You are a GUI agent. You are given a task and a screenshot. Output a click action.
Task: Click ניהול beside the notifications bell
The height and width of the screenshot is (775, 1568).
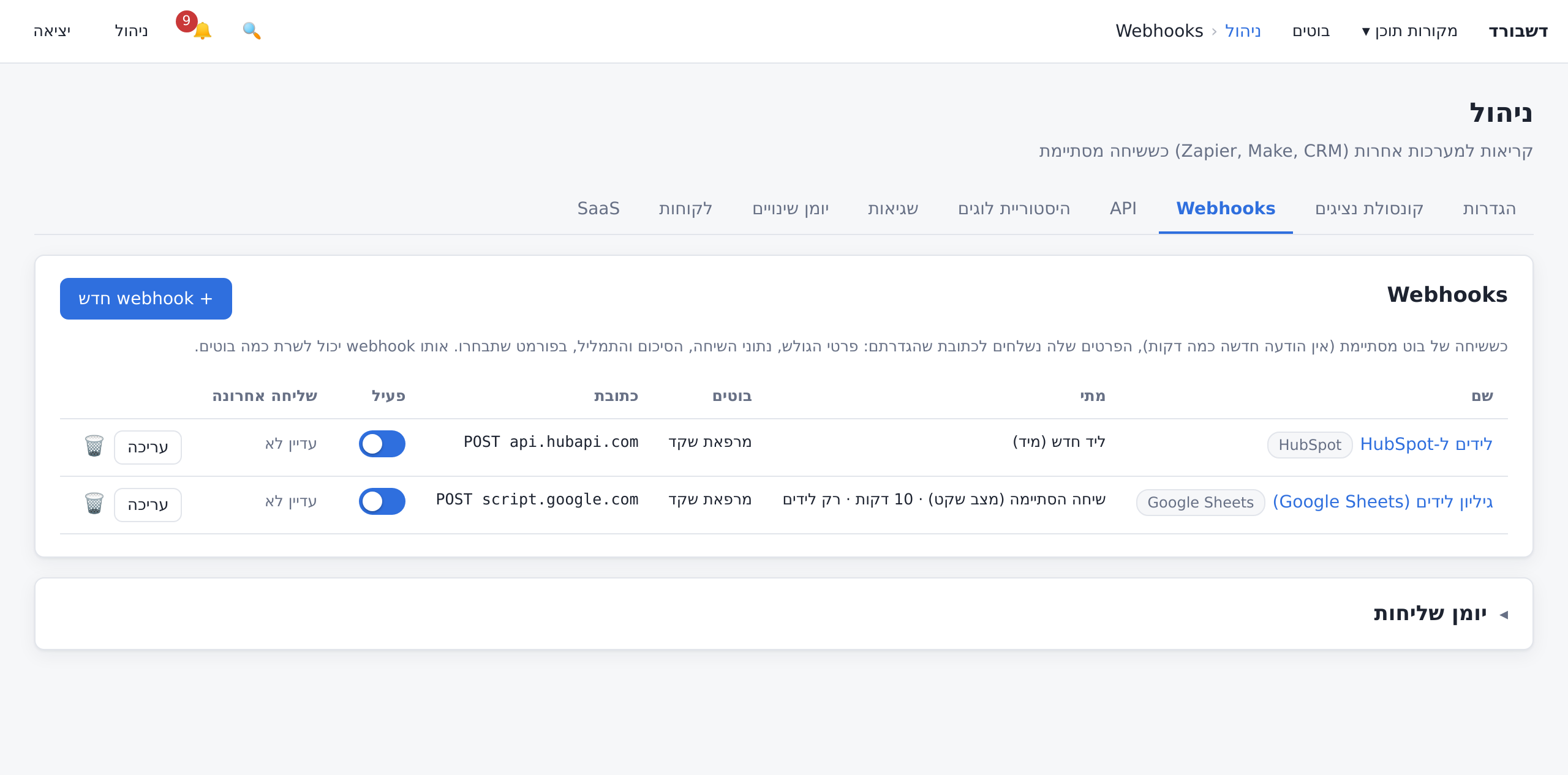click(x=131, y=31)
